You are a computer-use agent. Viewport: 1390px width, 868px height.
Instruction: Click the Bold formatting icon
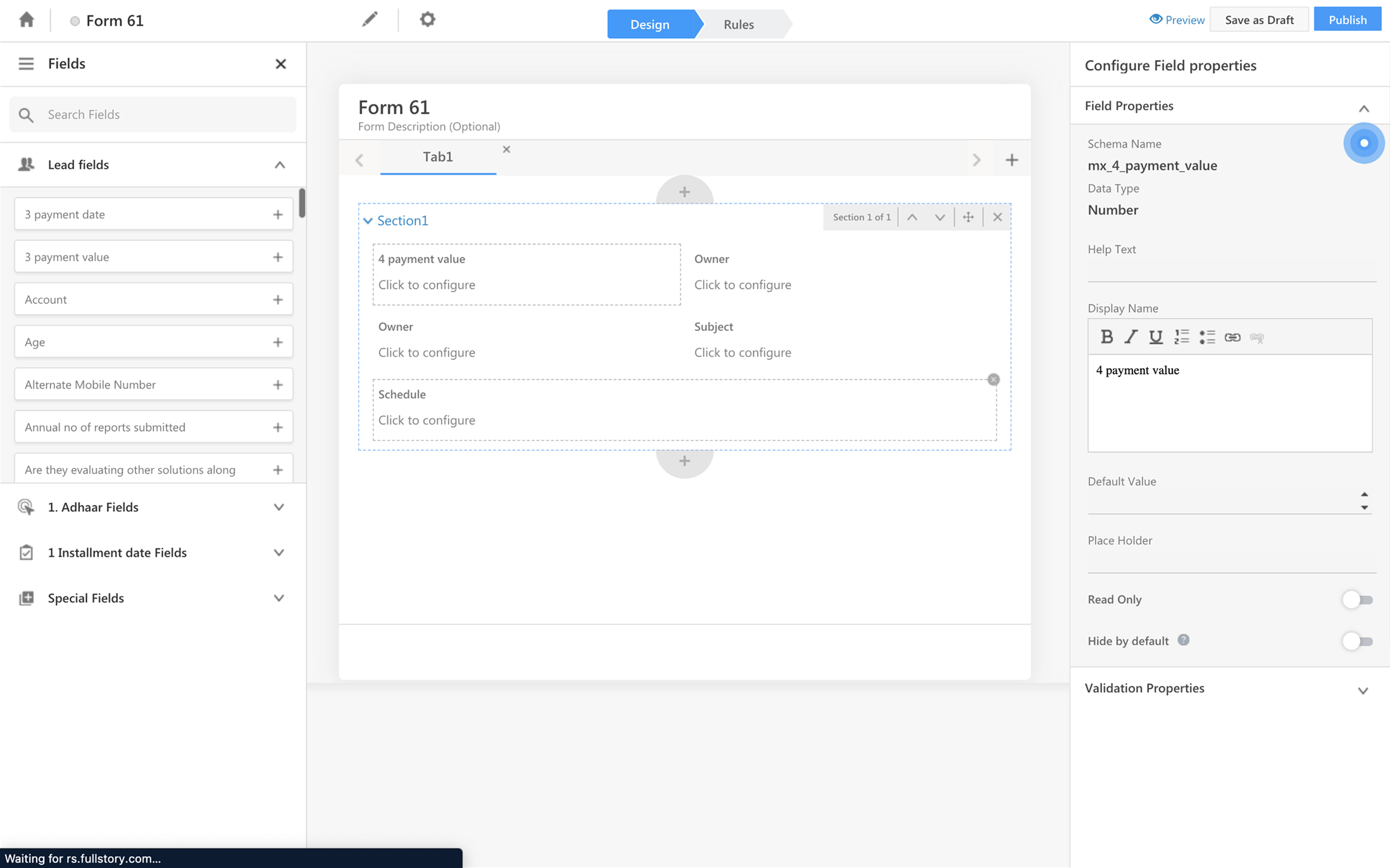pos(1106,337)
